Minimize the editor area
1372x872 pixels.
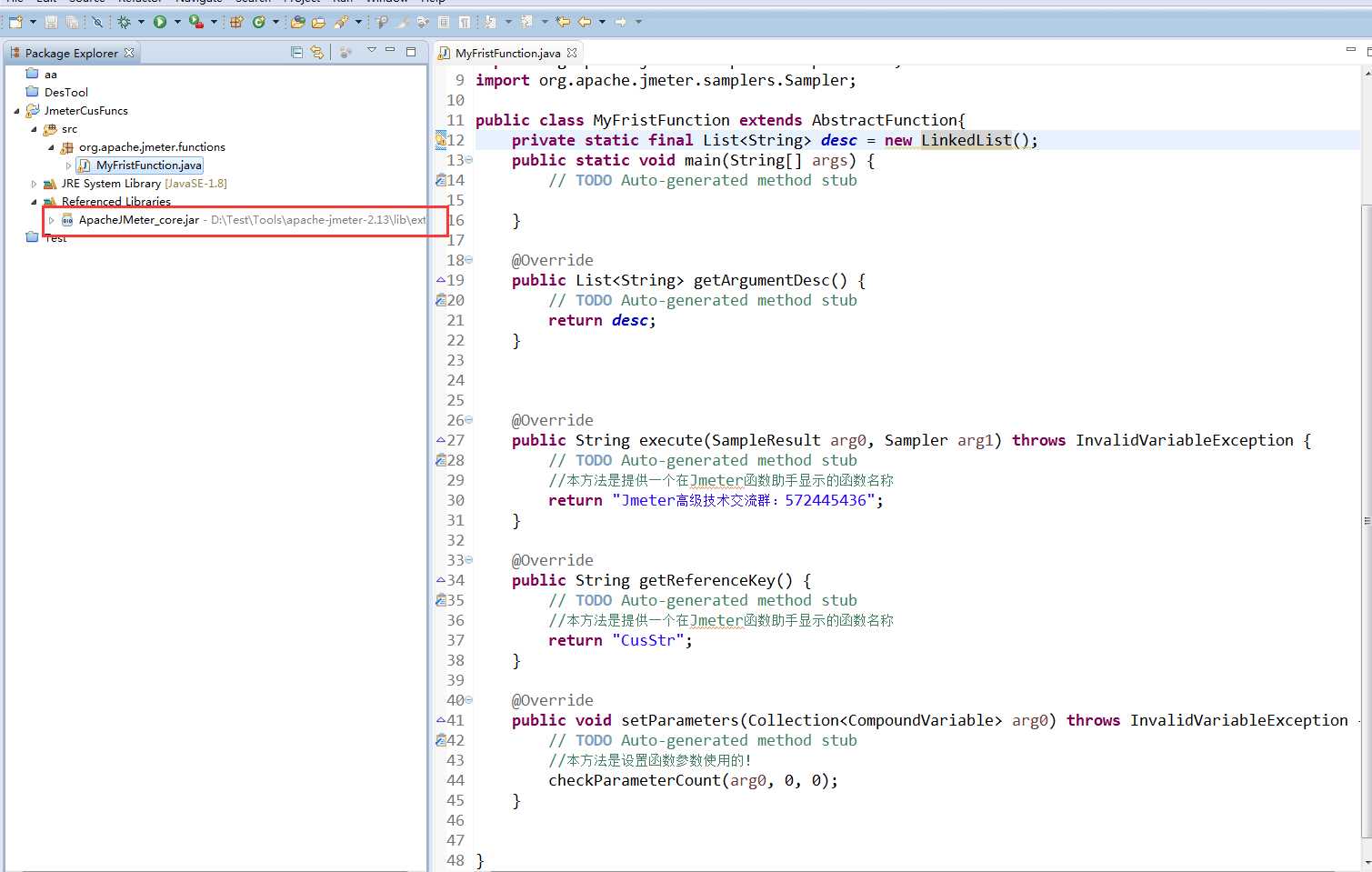click(1351, 50)
